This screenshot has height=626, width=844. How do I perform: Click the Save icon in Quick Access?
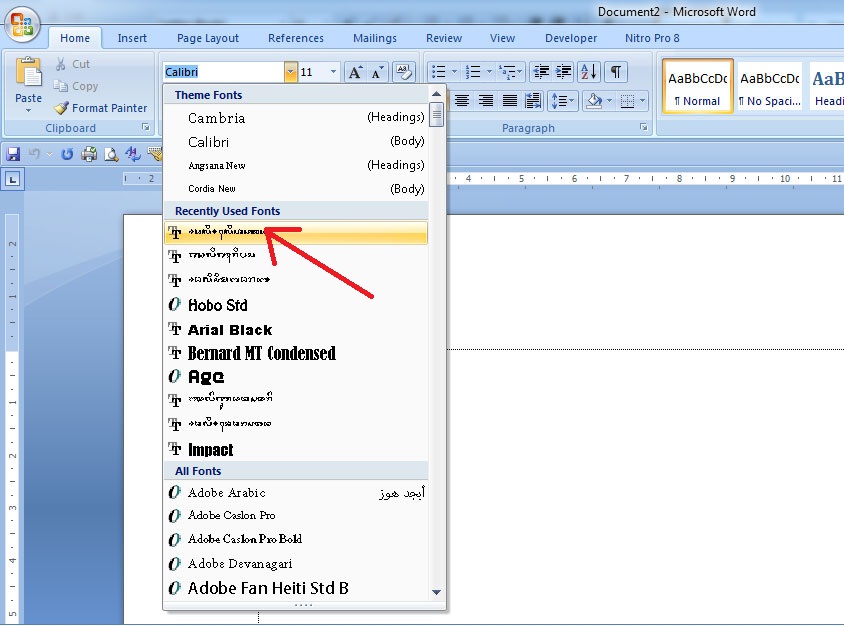(x=13, y=154)
